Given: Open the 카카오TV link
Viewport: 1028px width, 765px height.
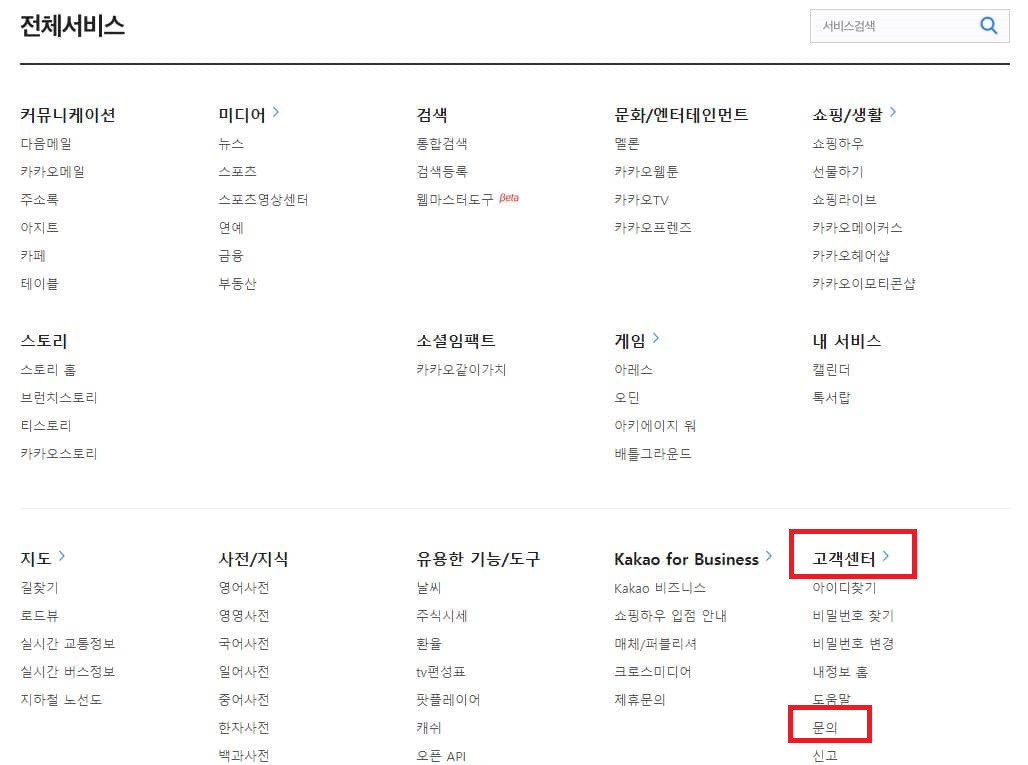Looking at the screenshot, I should (641, 200).
